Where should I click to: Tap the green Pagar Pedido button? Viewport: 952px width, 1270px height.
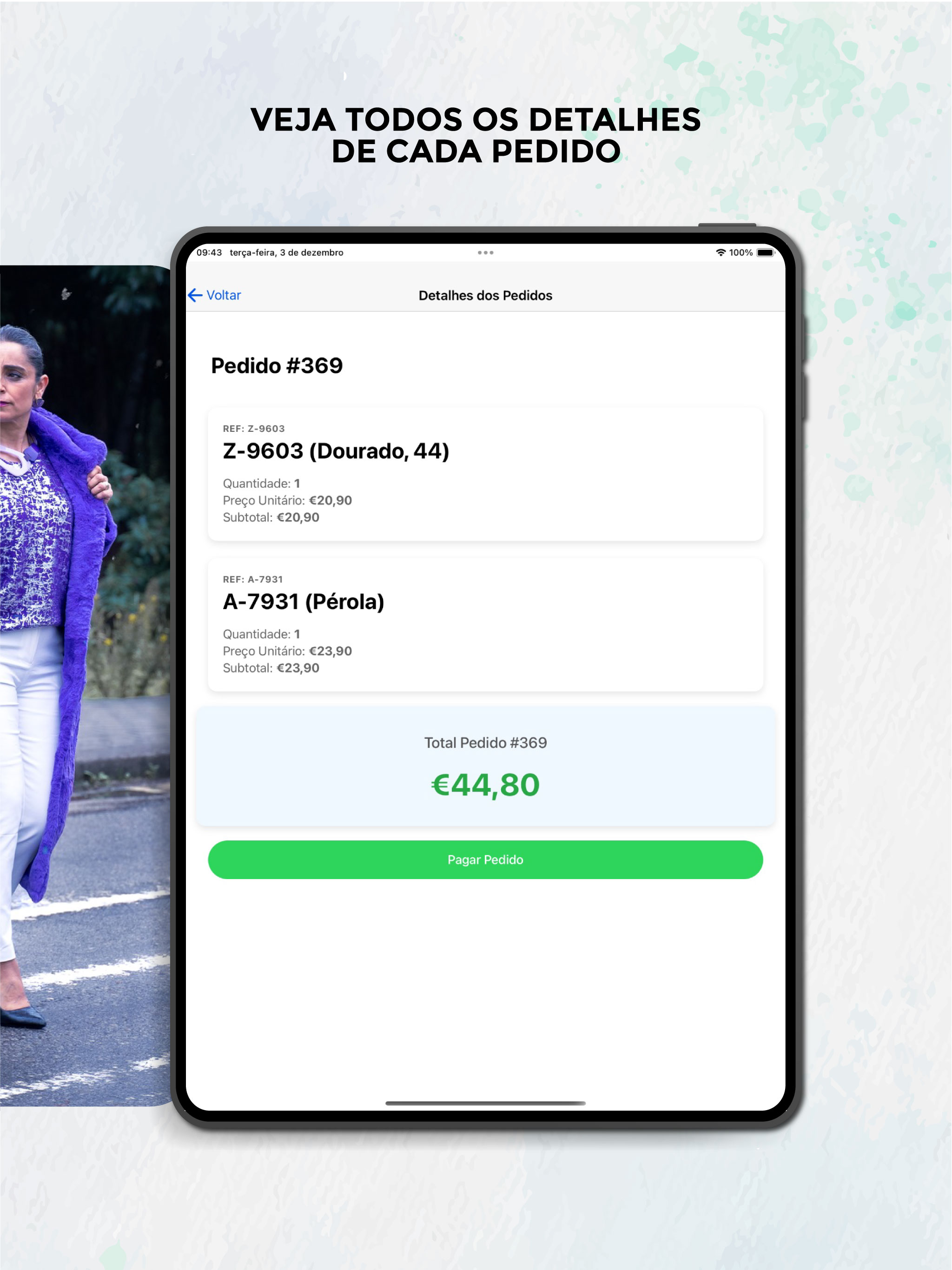[x=485, y=860]
